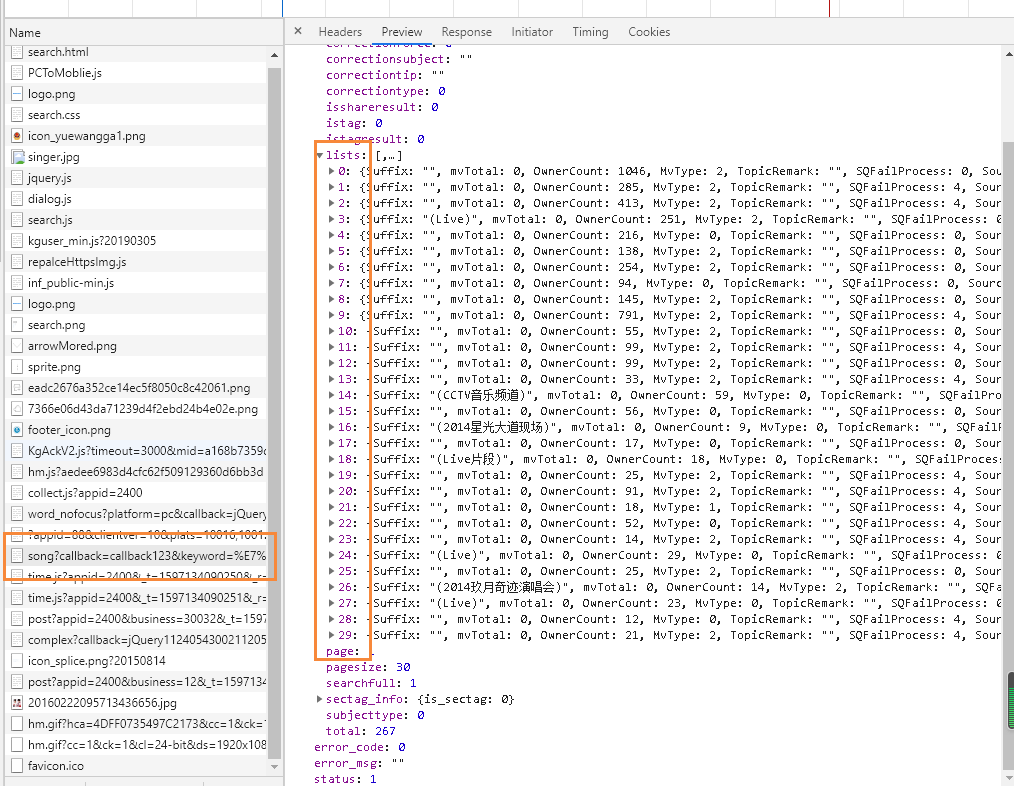
Task: Click the singer.jpg image icon
Action: (17, 157)
